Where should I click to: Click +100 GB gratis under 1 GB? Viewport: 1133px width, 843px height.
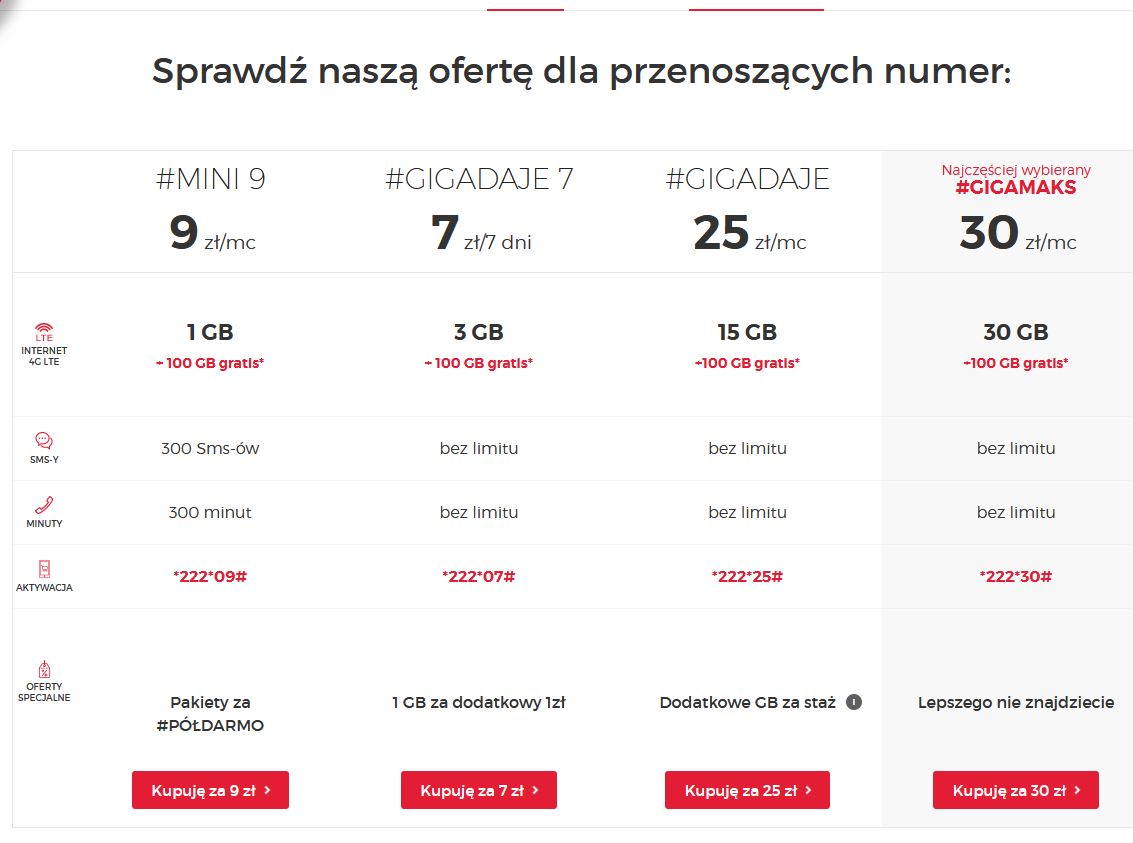(210, 363)
